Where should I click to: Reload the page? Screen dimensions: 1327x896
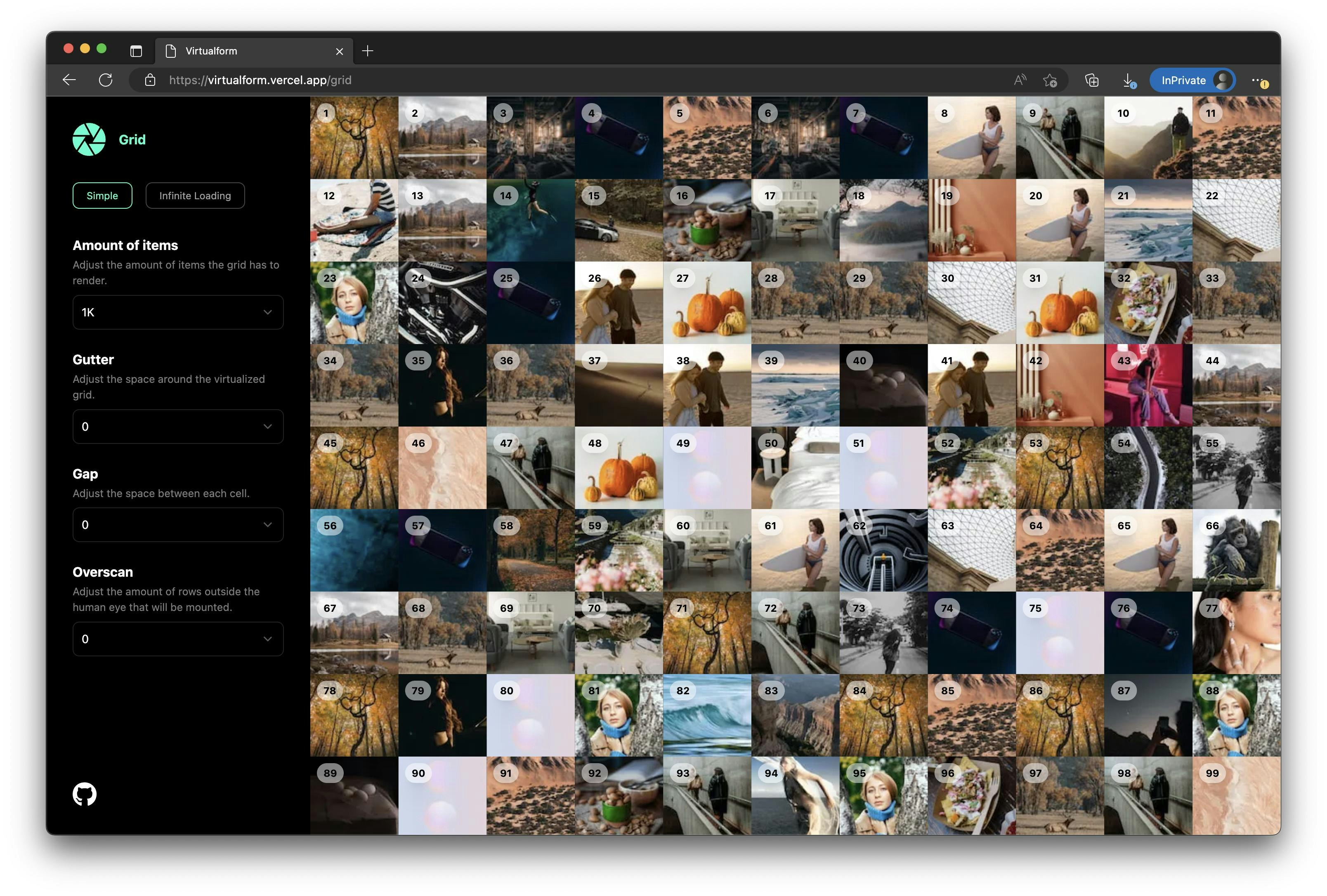(x=106, y=80)
